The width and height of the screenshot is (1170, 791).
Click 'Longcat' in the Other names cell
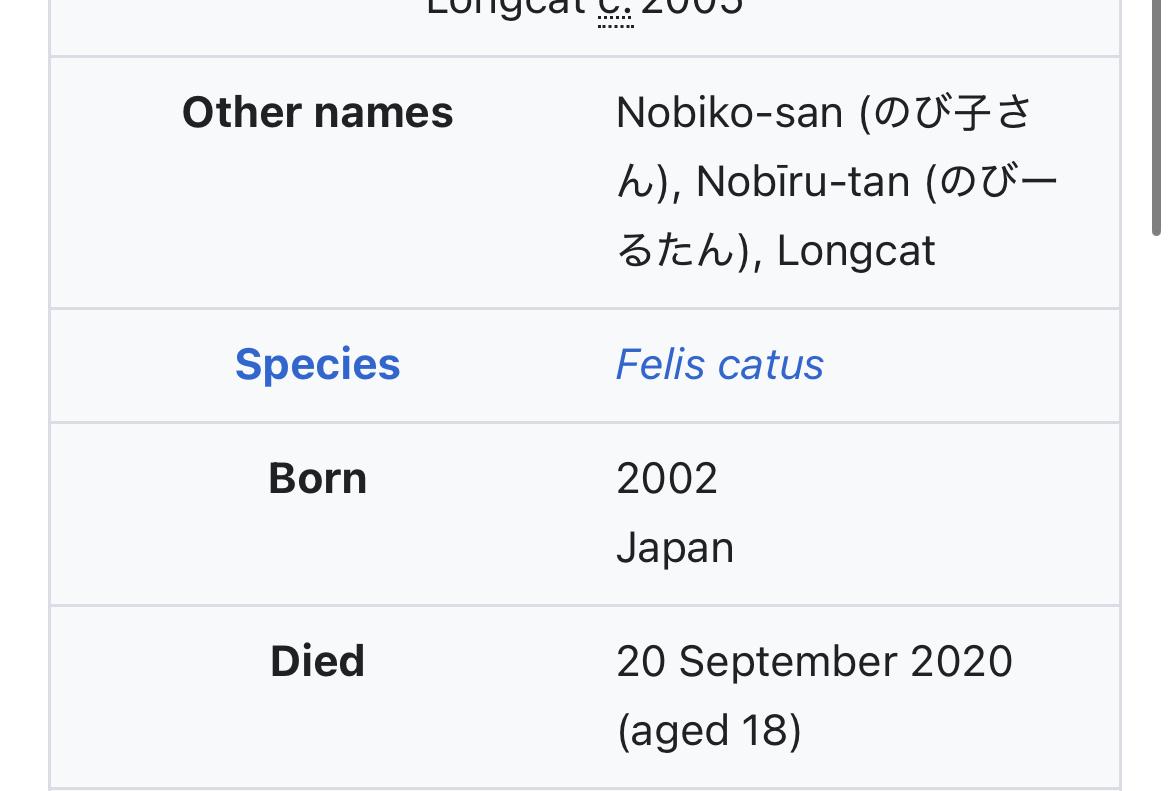856,250
